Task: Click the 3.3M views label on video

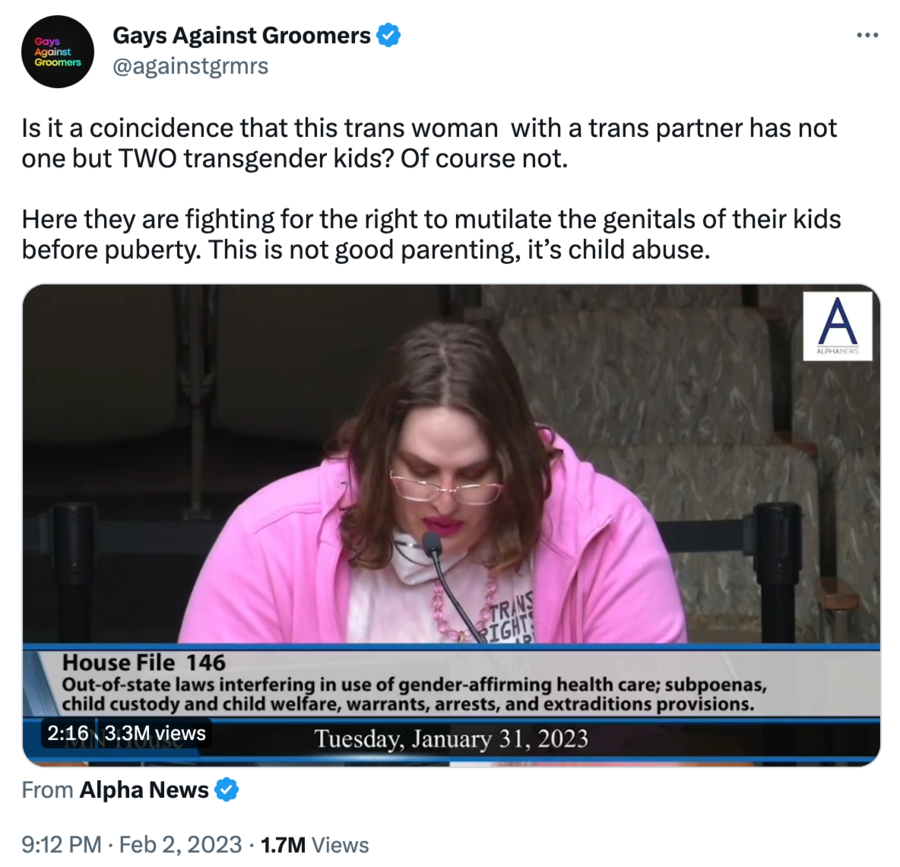Action: (x=155, y=733)
